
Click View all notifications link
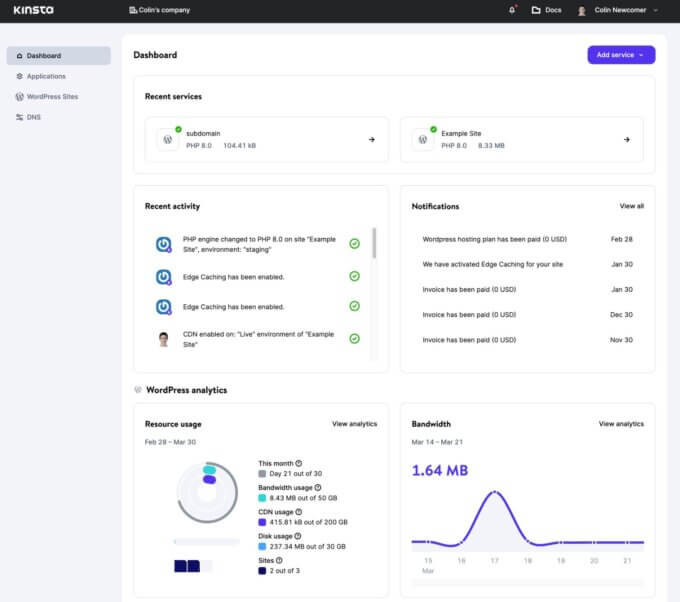tap(631, 206)
